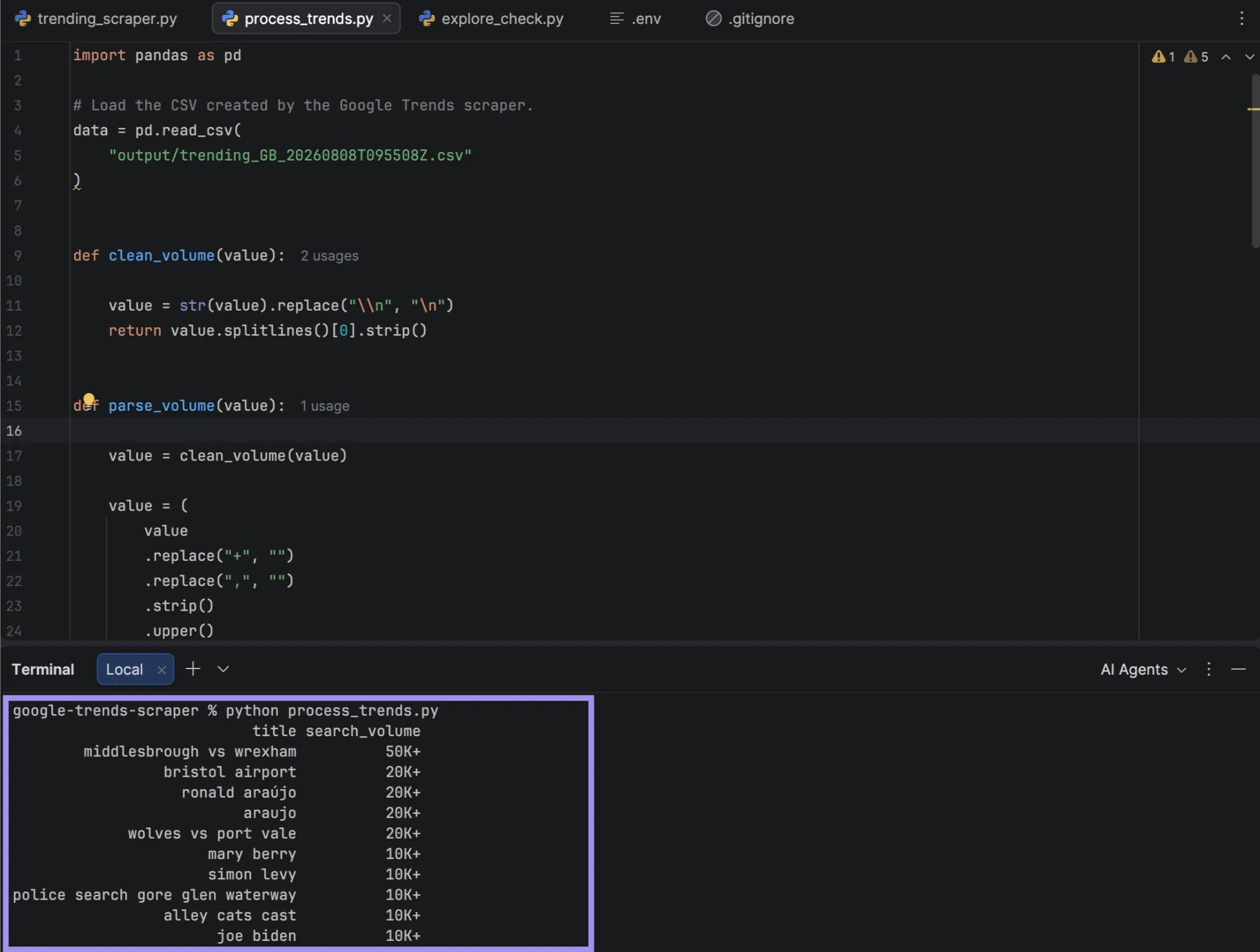Click the clean_volume function name on line 9
This screenshot has height=952, width=1260.
[162, 255]
